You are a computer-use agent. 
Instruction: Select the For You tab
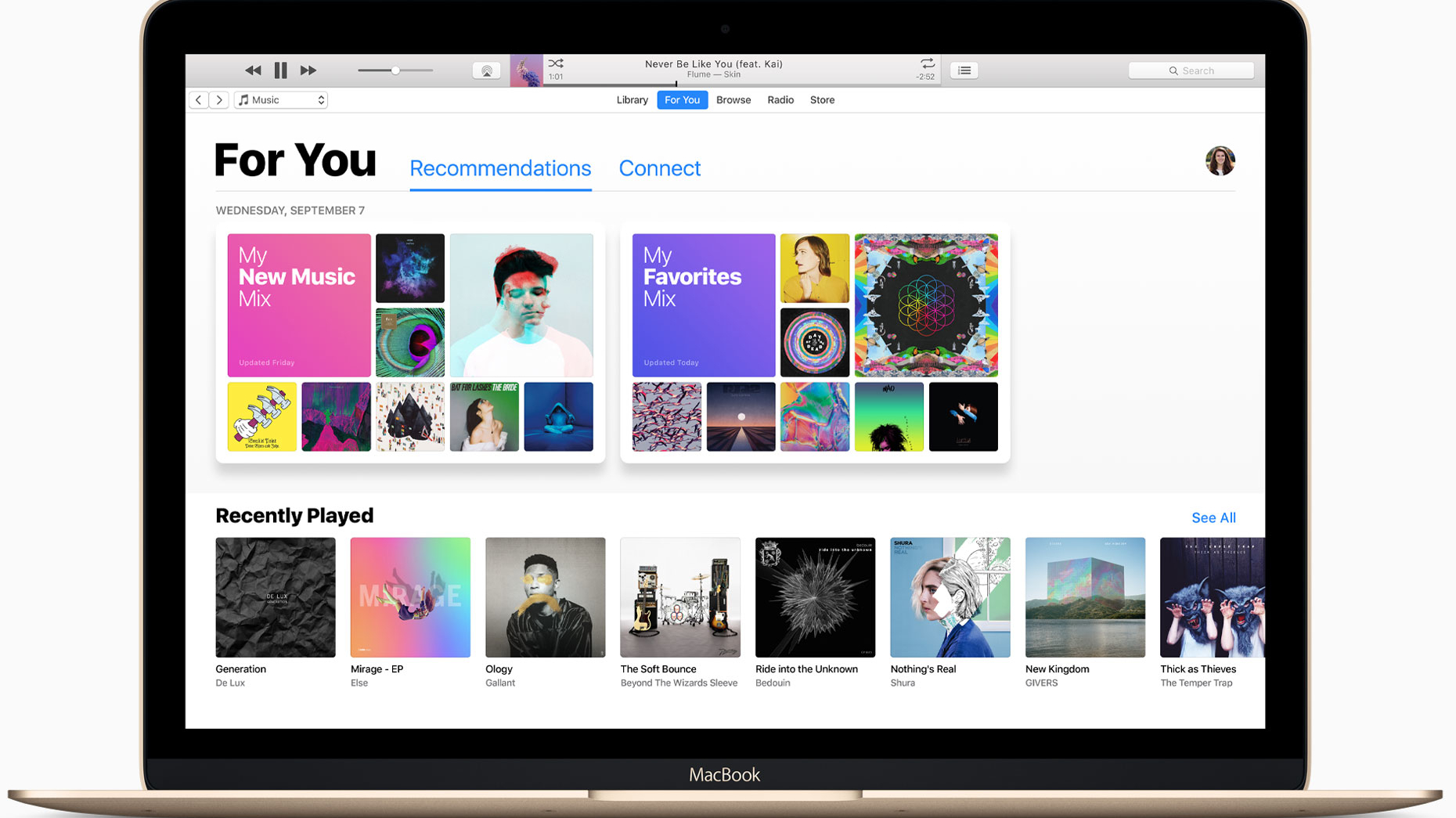pos(683,100)
